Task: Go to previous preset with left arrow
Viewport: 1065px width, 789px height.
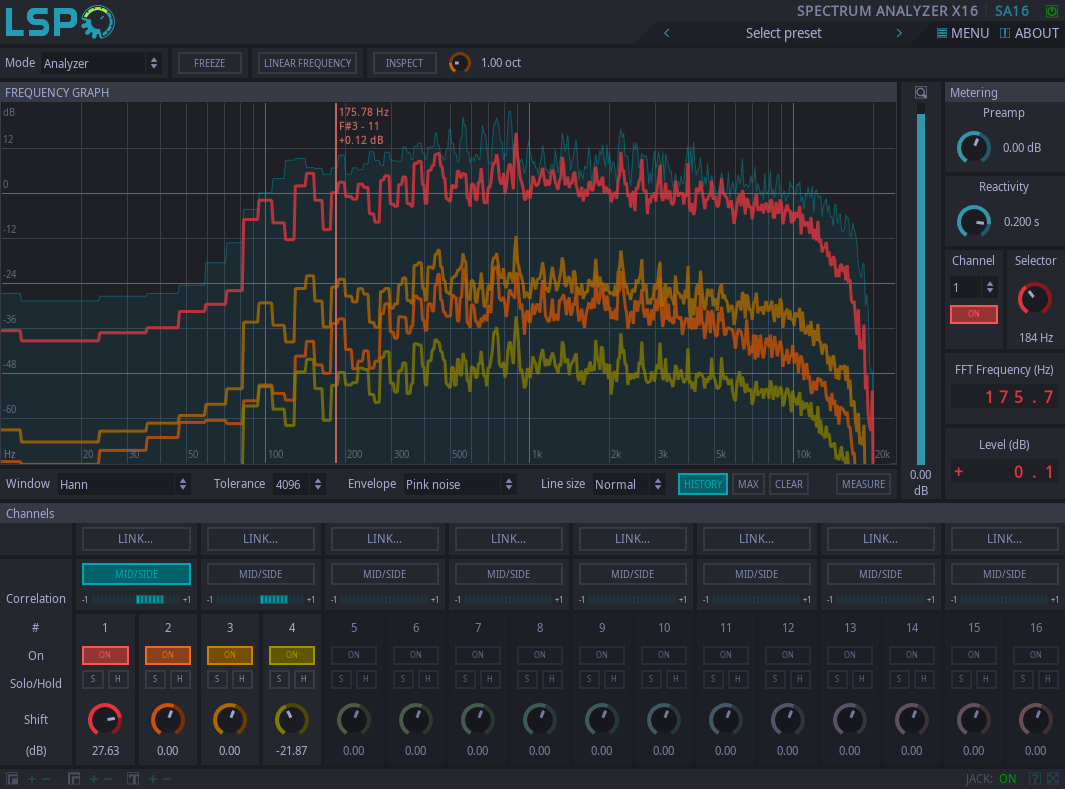Action: 667,33
